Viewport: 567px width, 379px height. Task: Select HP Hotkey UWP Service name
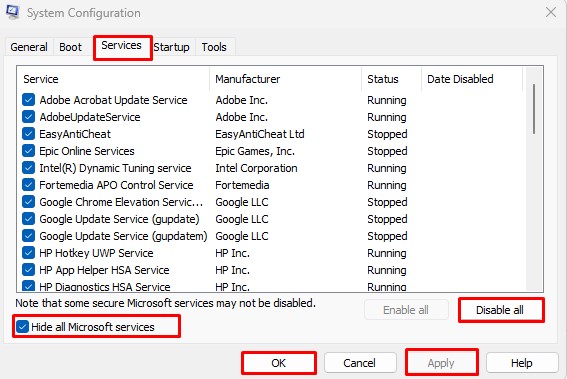pyautogui.click(x=97, y=253)
